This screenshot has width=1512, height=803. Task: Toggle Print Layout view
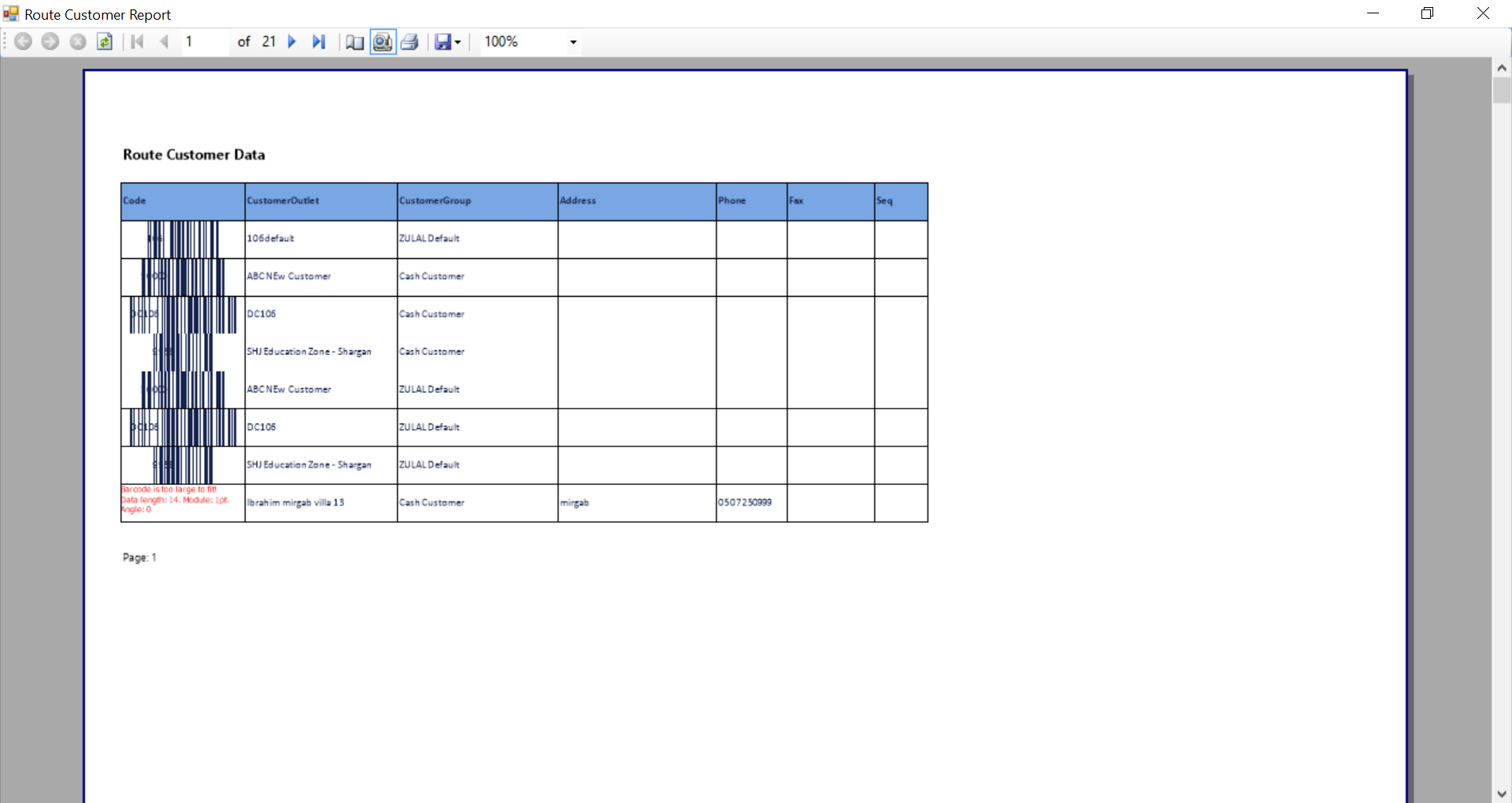383,42
